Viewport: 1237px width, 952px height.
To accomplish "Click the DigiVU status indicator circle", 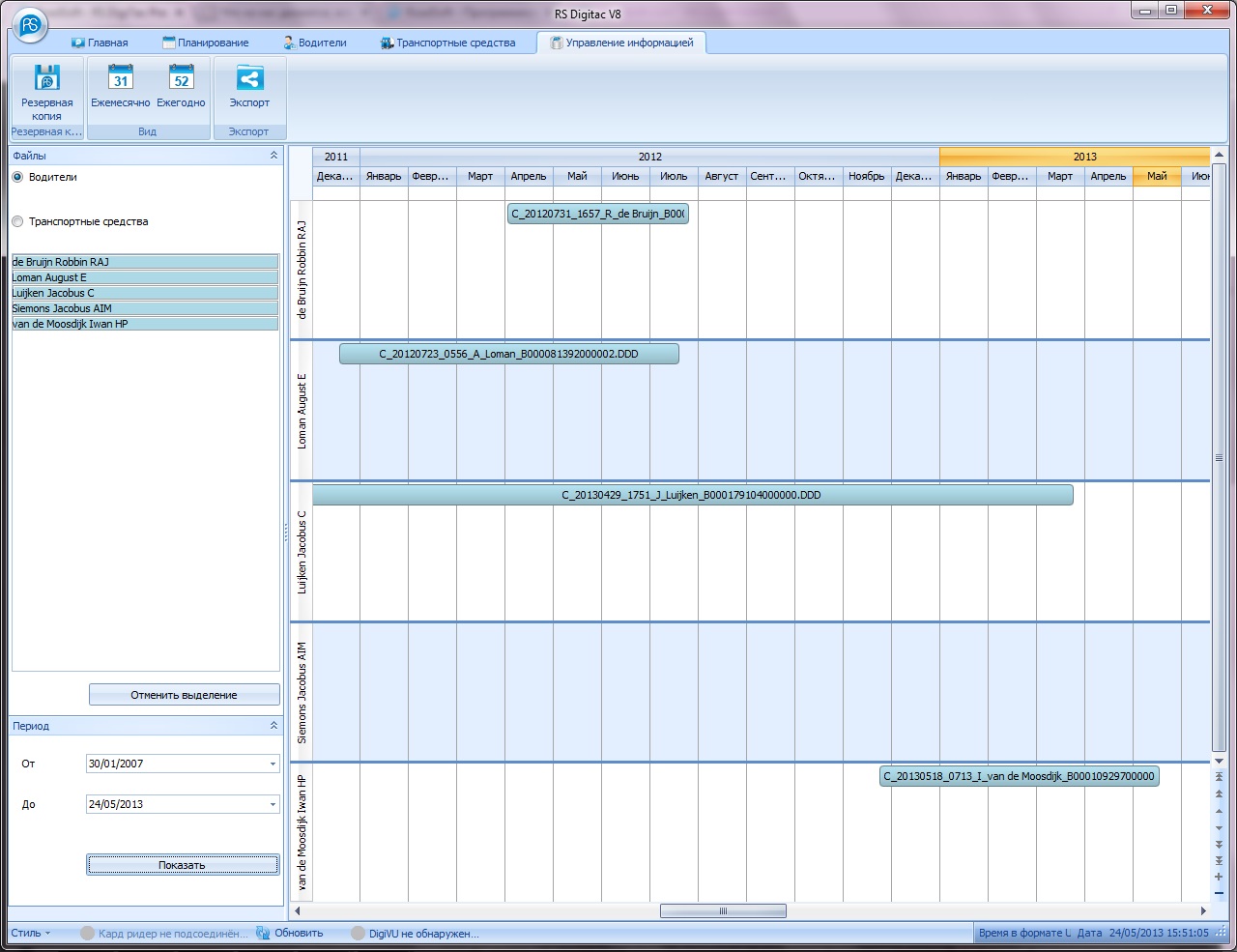I will 359,934.
